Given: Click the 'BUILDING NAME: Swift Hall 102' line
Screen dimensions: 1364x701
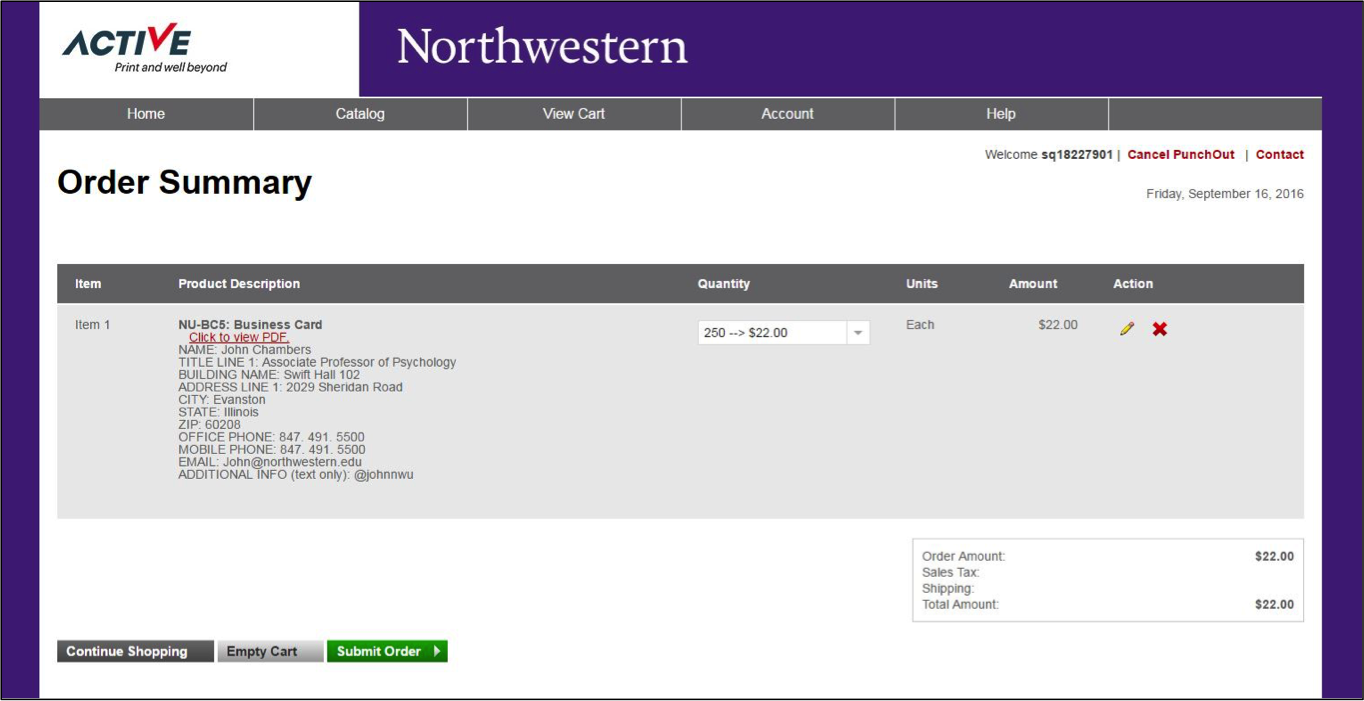Looking at the screenshot, I should click(x=269, y=375).
